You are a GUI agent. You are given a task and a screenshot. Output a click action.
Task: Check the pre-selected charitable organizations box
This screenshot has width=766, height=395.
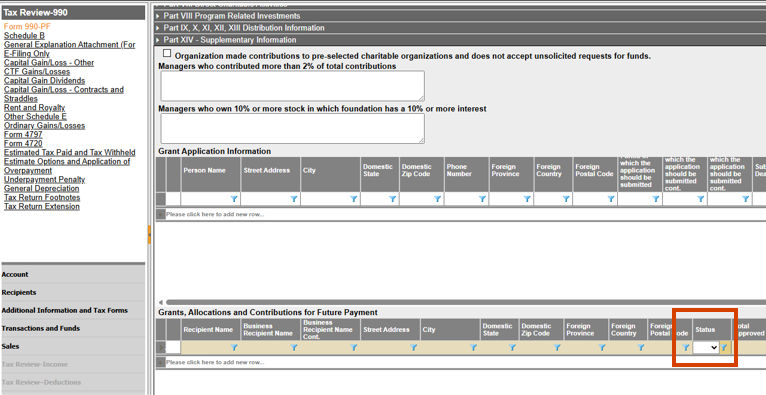(167, 53)
